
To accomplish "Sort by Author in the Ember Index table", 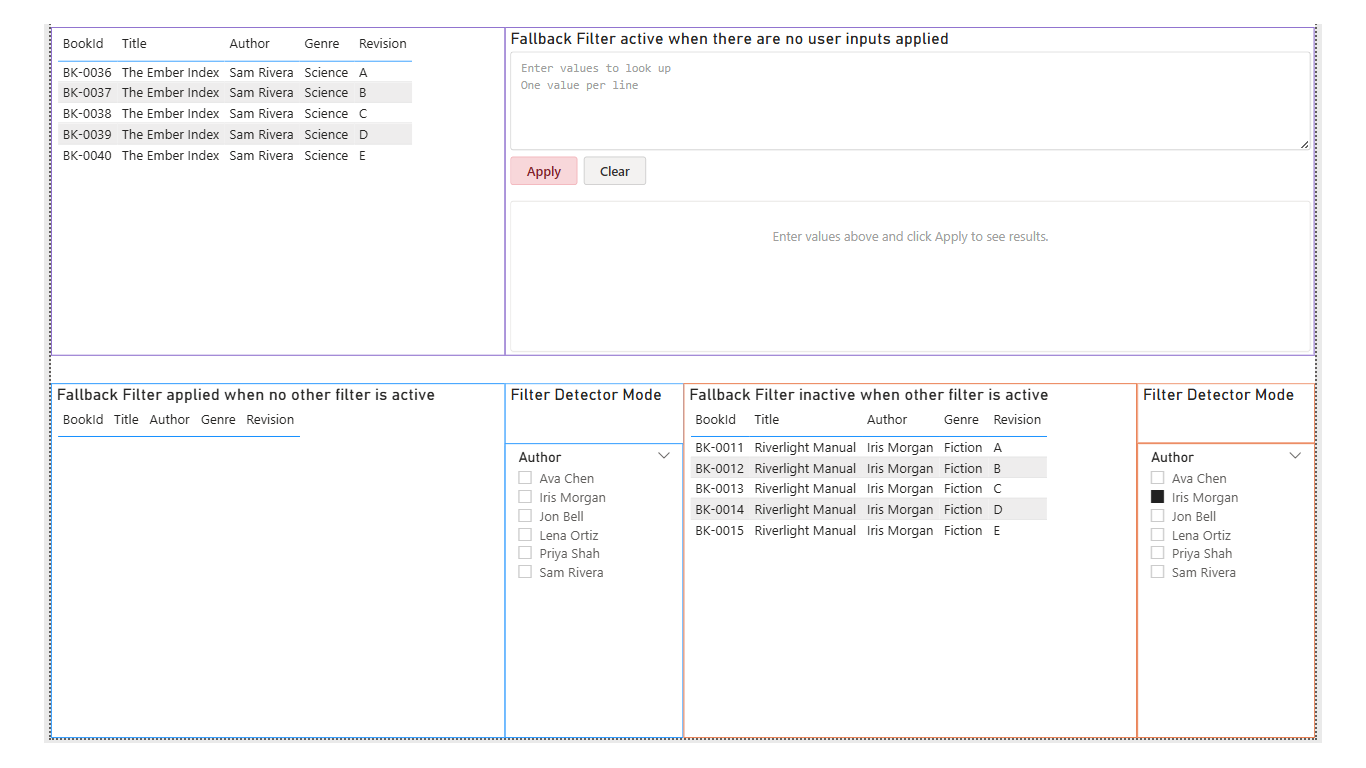I will tap(250, 44).
